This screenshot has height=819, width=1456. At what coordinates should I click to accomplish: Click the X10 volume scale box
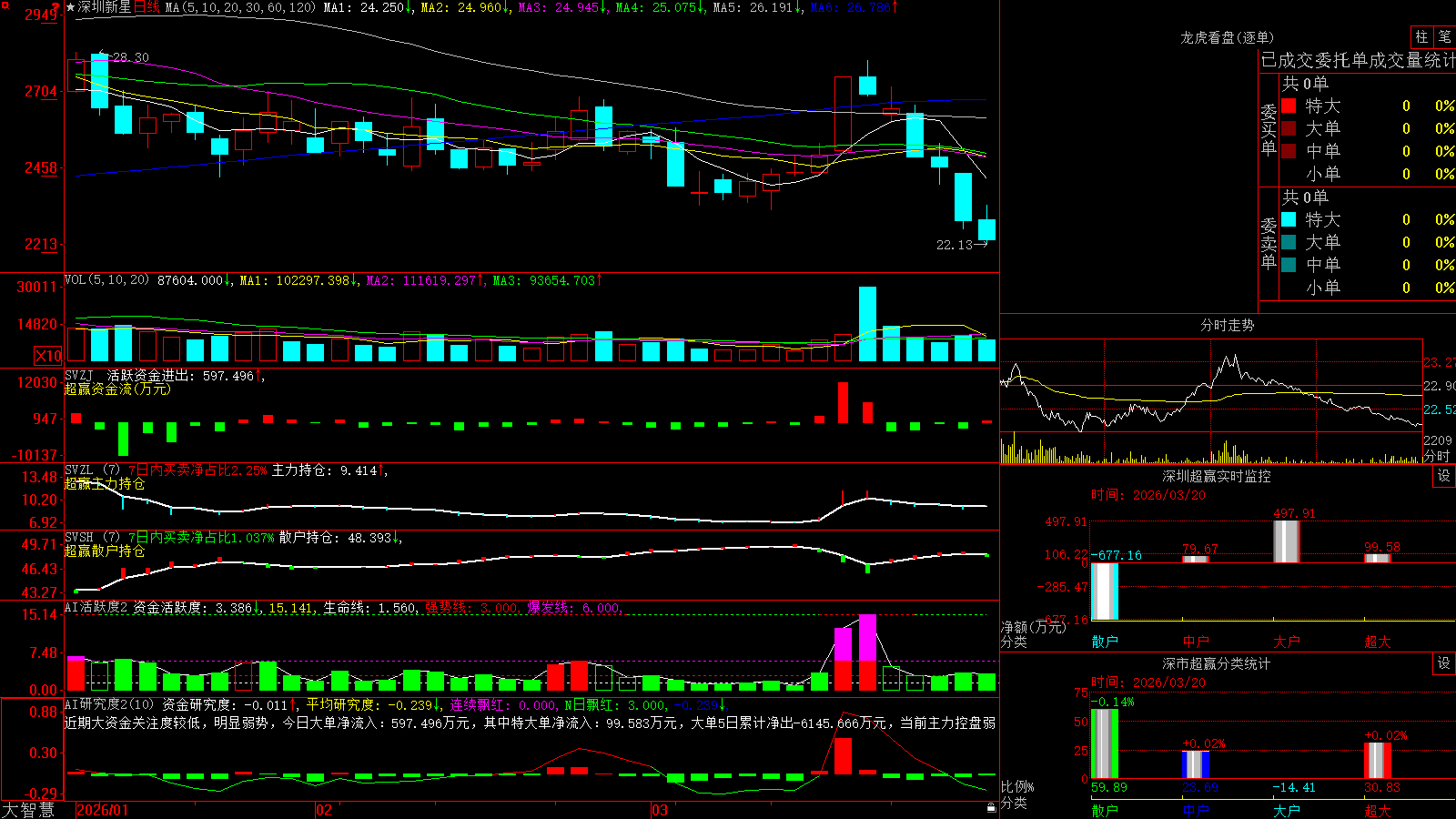tap(48, 356)
